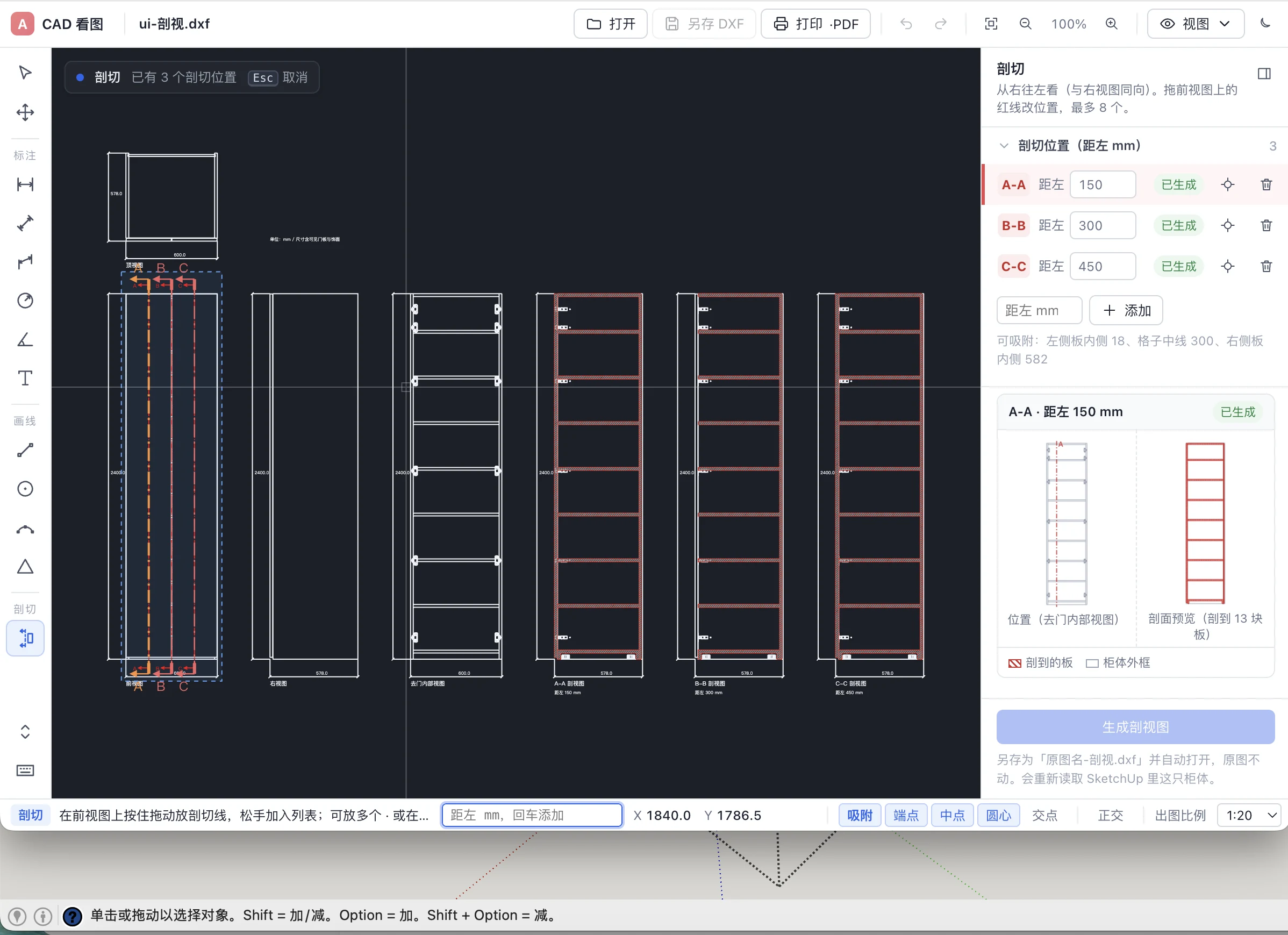Toggle 交点 intersection snap
This screenshot has height=935, width=1288.
click(x=1044, y=815)
